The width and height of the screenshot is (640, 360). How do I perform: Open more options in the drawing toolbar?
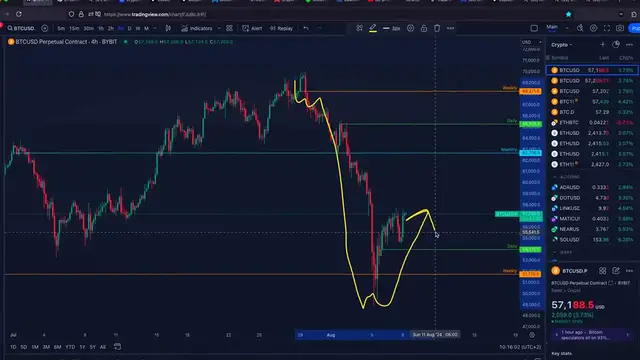click(450, 28)
